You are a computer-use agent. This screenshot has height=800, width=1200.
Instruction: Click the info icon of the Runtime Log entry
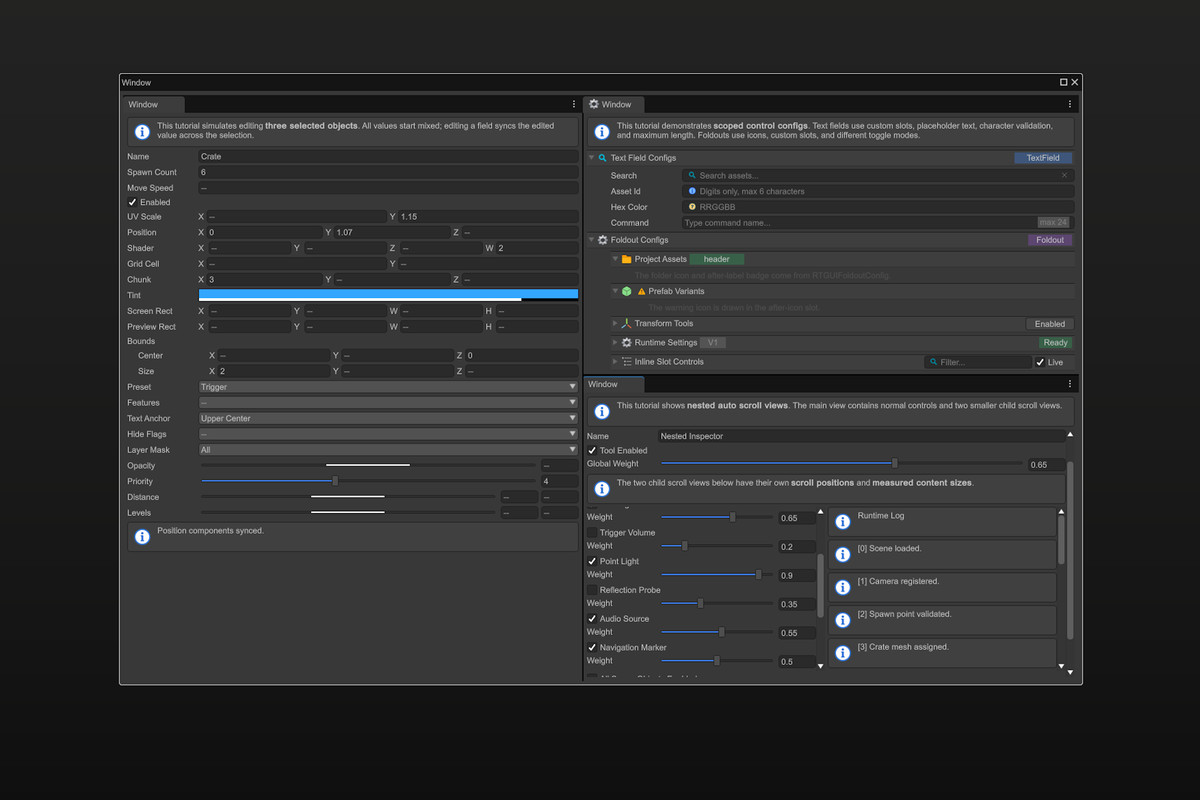843,522
